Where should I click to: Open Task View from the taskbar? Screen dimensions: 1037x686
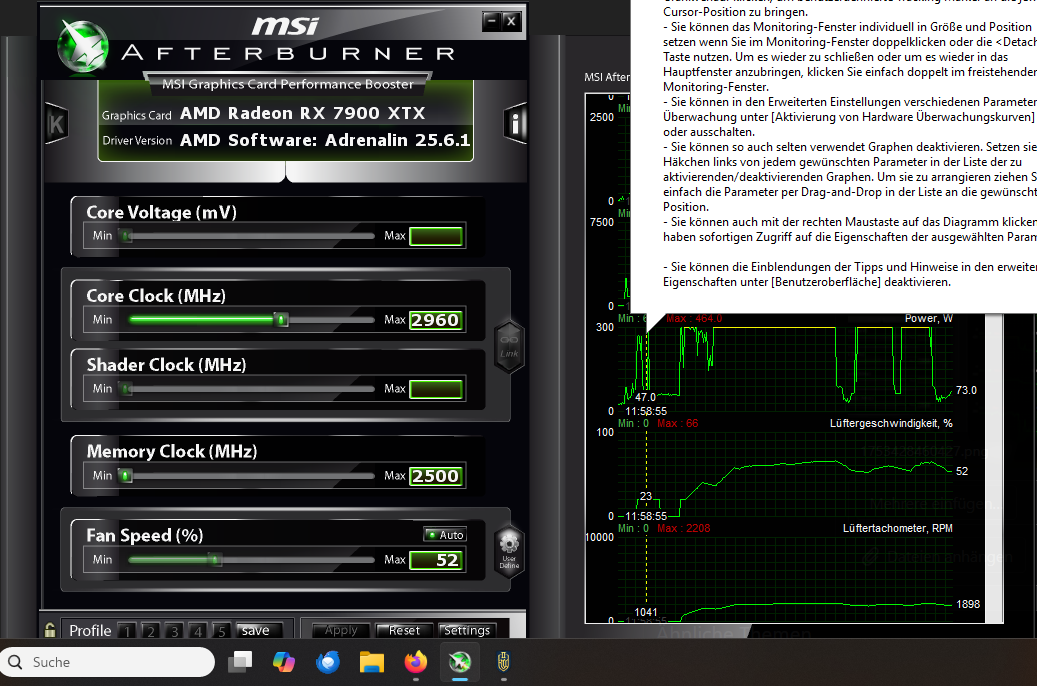(240, 662)
